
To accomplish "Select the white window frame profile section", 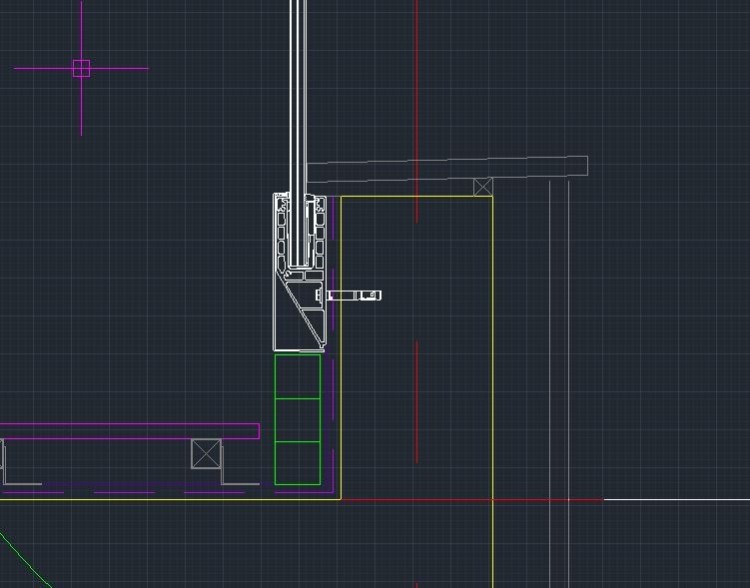I will pos(300,272).
